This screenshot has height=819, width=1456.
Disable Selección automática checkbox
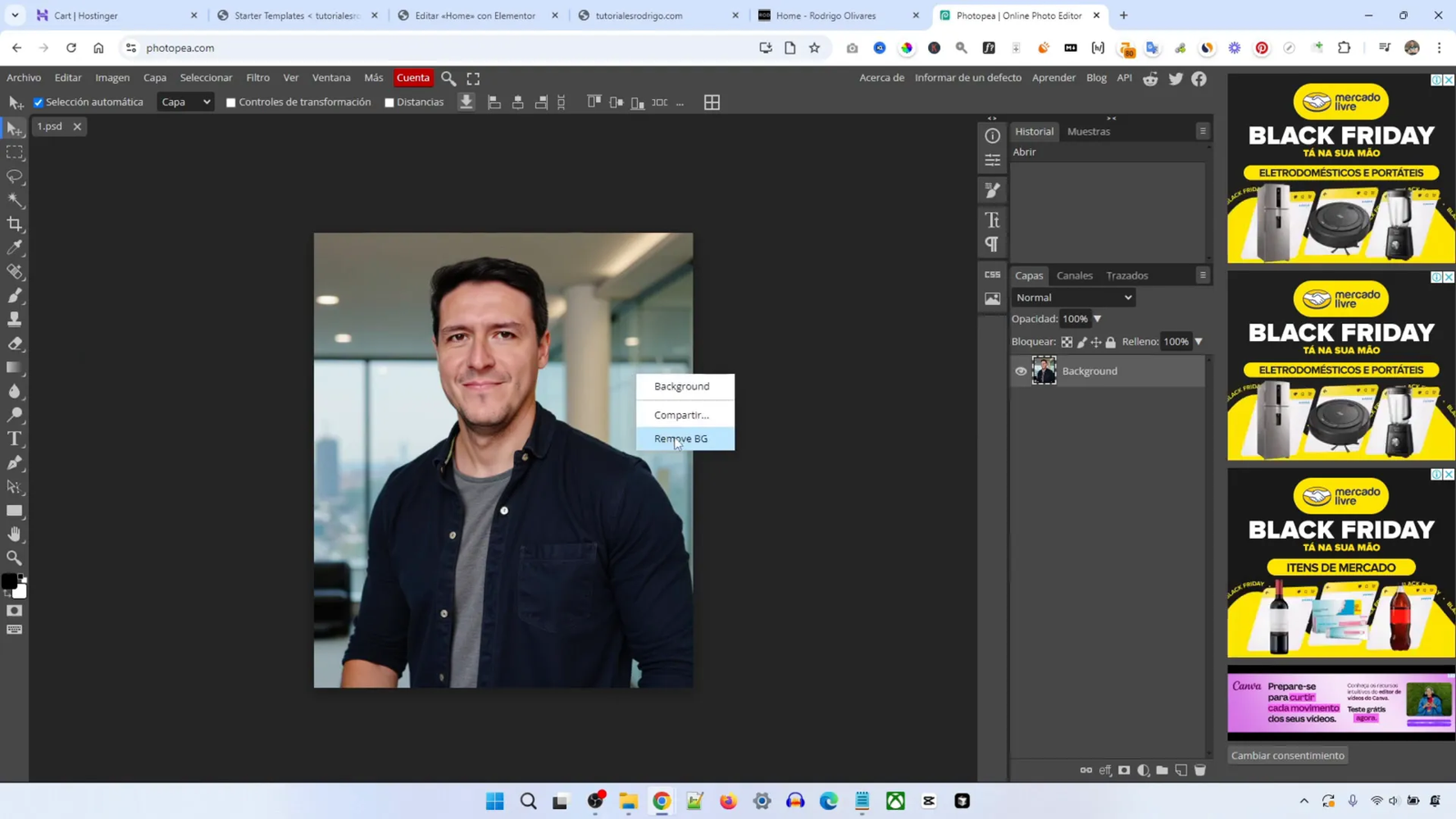pos(38,103)
